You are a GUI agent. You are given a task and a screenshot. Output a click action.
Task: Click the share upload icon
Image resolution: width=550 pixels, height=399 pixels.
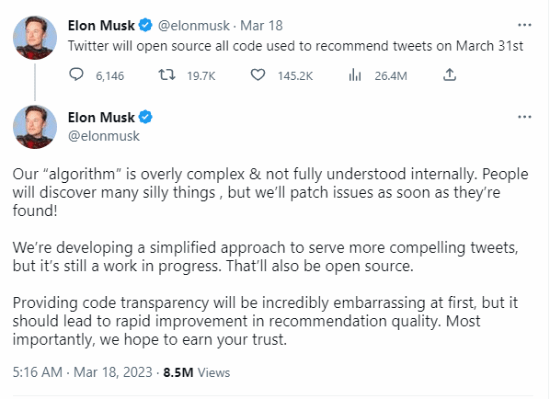coord(449,75)
